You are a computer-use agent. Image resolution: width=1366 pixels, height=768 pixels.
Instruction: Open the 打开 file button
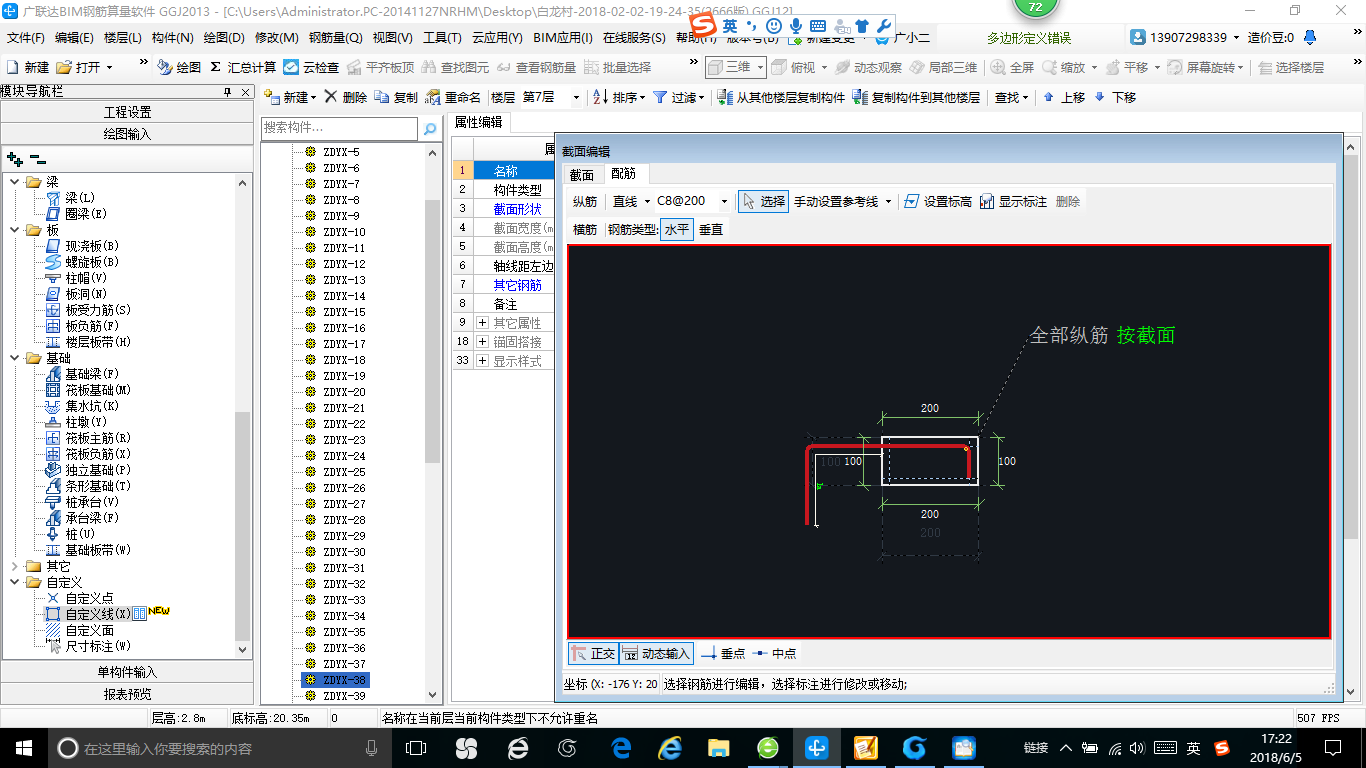[x=85, y=67]
